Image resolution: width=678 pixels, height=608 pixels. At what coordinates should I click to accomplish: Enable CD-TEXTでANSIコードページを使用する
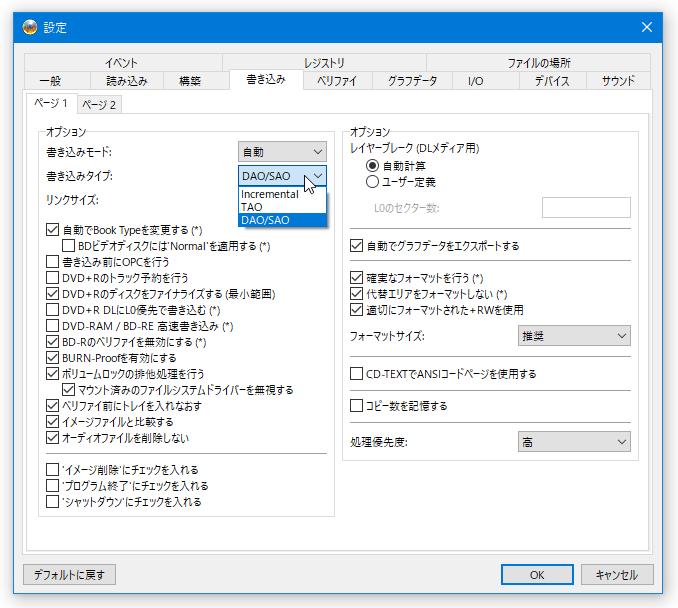pyautogui.click(x=356, y=374)
